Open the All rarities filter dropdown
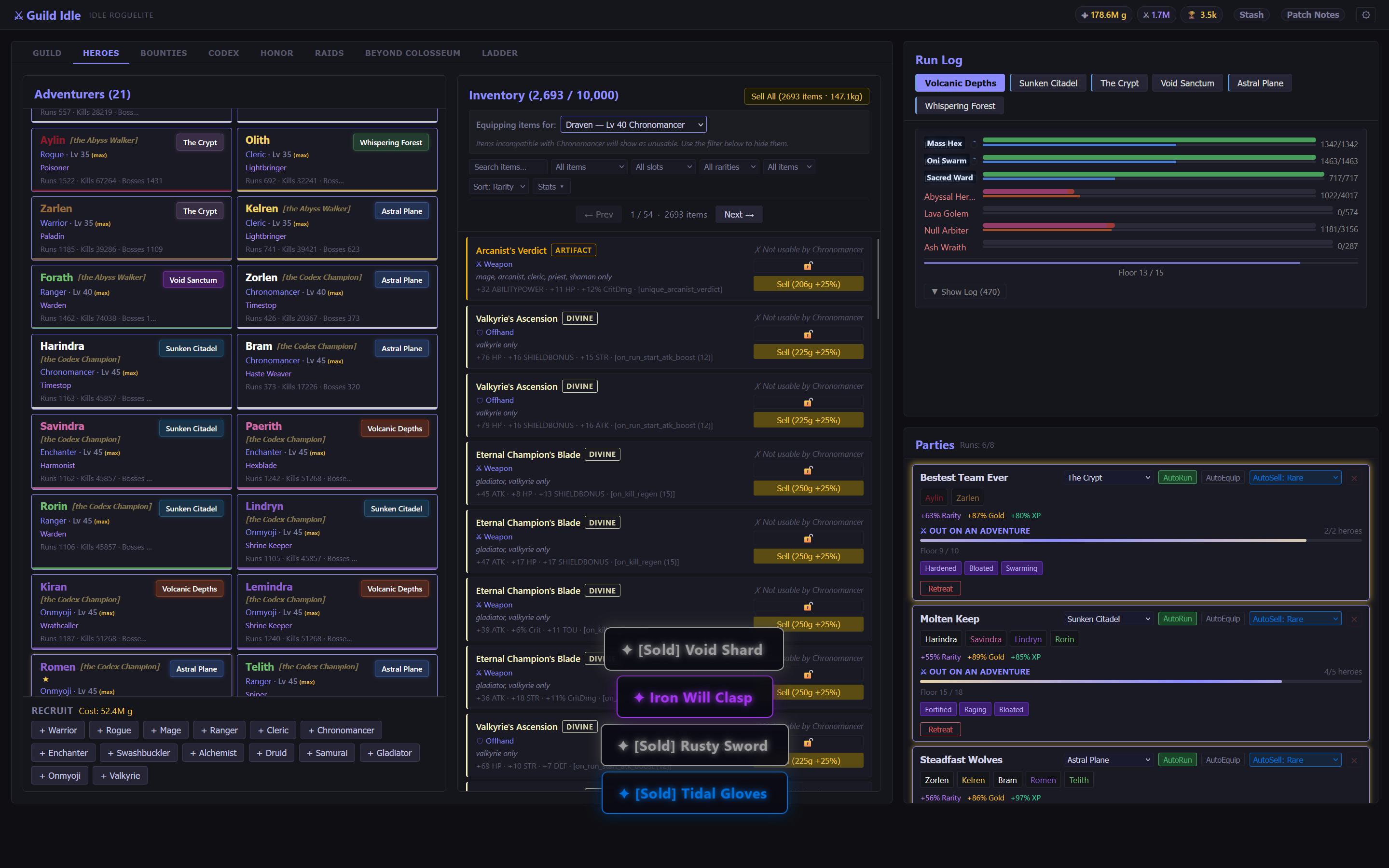The width and height of the screenshot is (1389, 868). pos(729,167)
